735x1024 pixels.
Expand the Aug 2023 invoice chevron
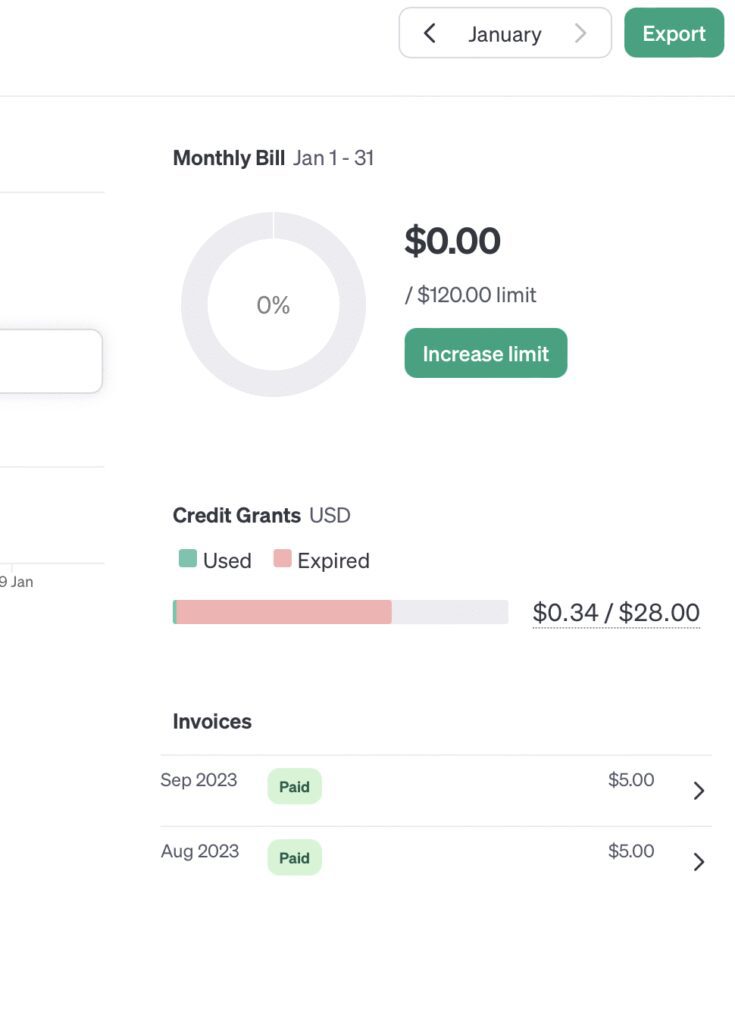point(699,862)
